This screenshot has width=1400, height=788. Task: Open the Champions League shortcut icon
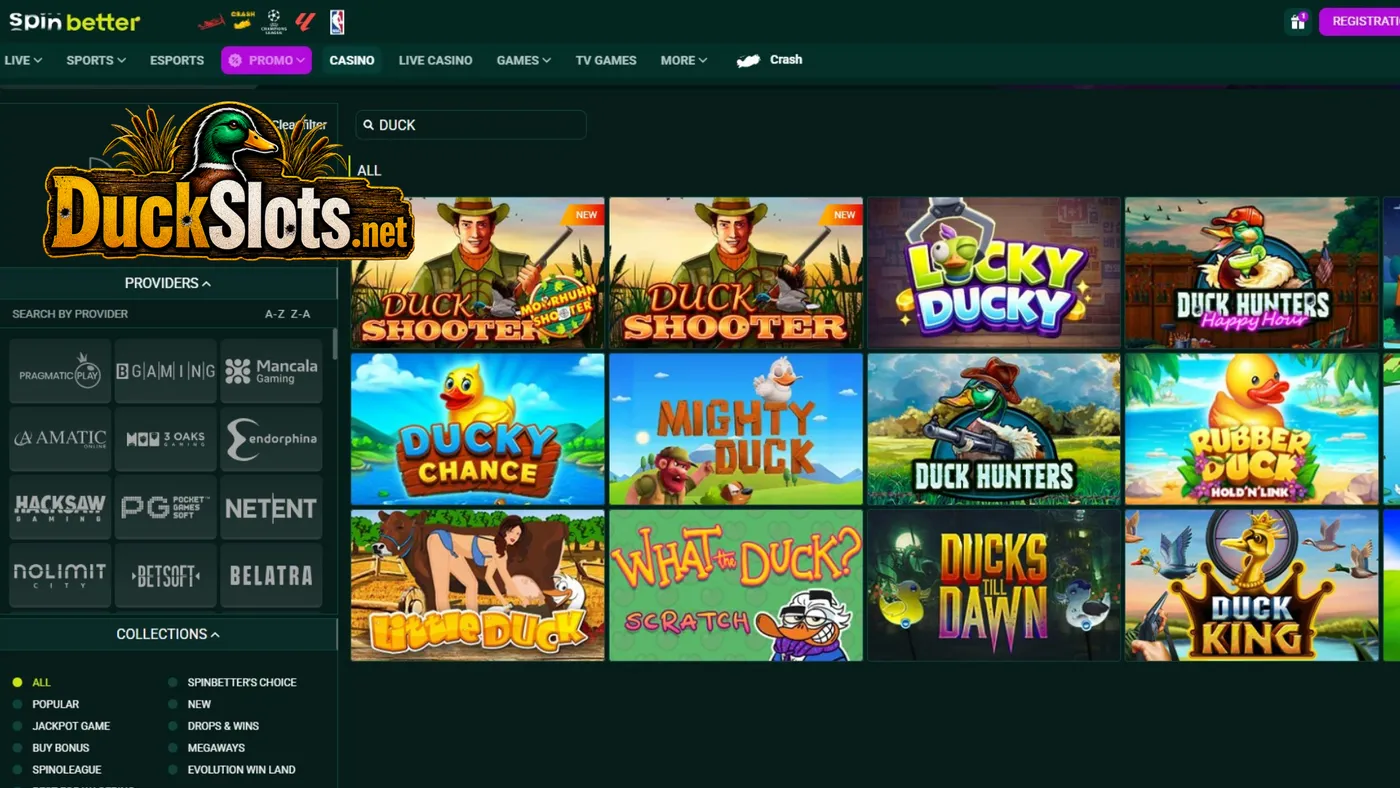point(275,21)
